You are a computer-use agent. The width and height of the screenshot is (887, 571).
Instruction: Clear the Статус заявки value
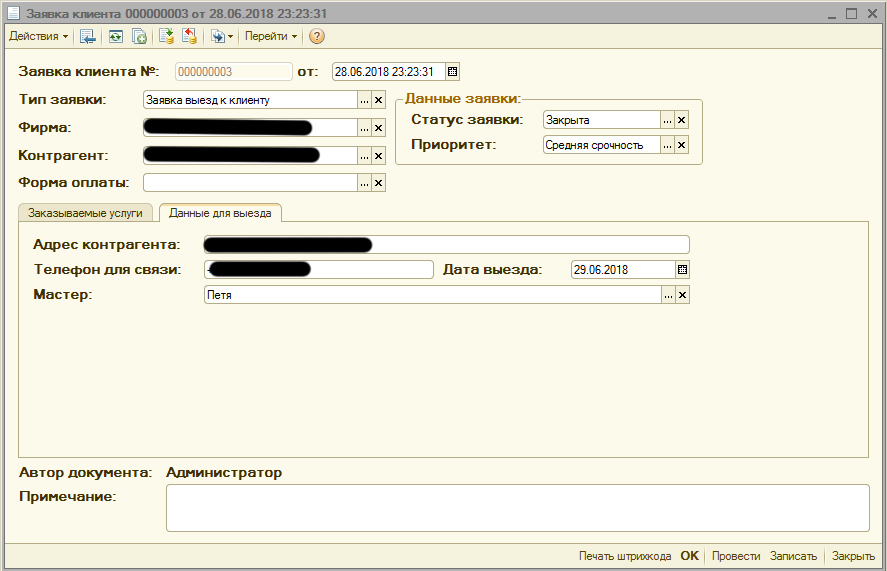[x=682, y=120]
